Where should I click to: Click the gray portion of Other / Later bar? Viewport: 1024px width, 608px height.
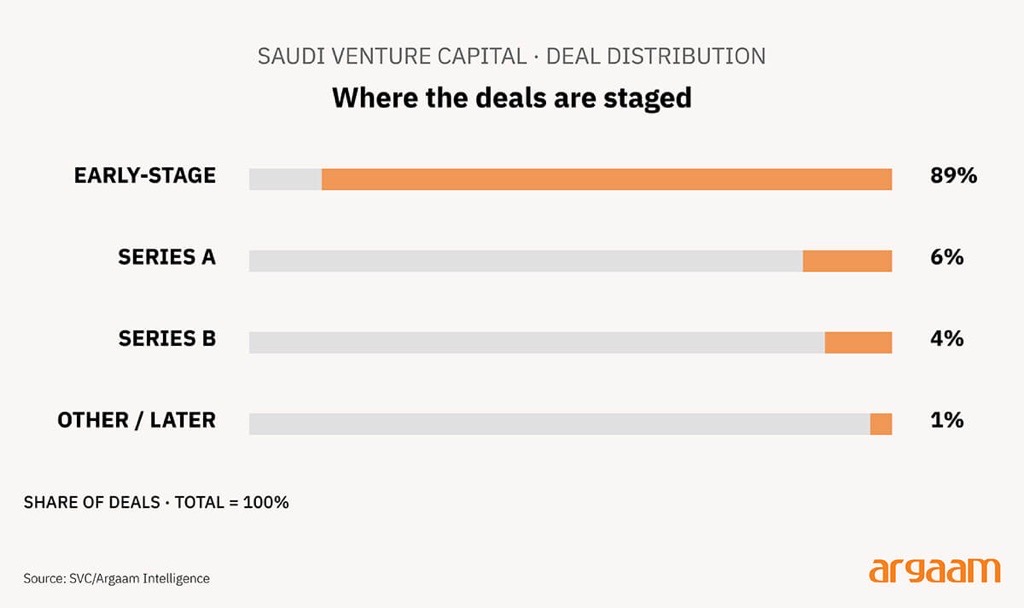pyautogui.click(x=559, y=424)
